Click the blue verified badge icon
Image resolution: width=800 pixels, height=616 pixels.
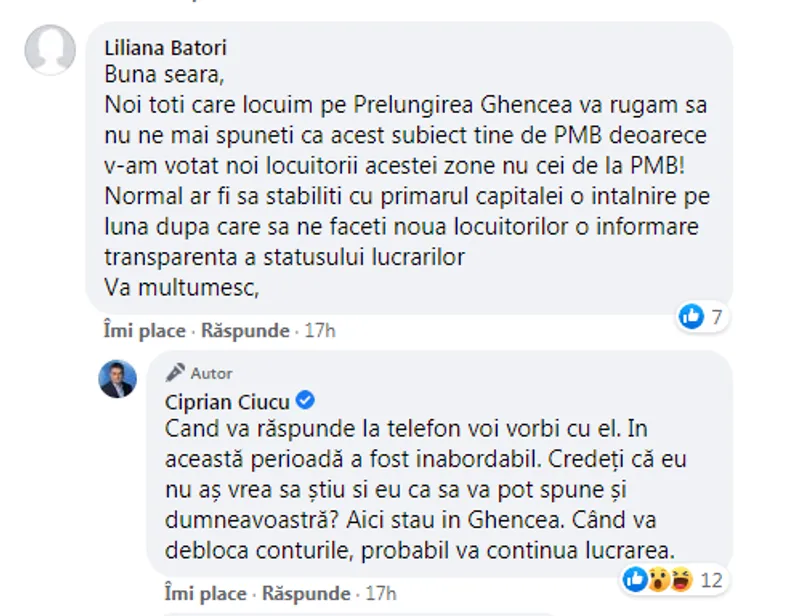[x=307, y=401]
